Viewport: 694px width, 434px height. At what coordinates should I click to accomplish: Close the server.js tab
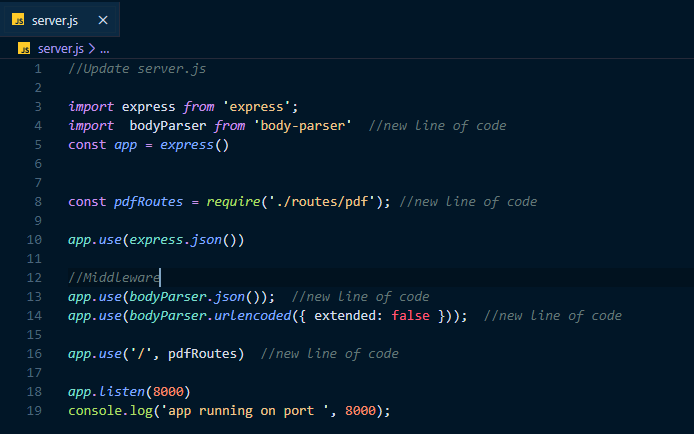pyautogui.click(x=103, y=20)
